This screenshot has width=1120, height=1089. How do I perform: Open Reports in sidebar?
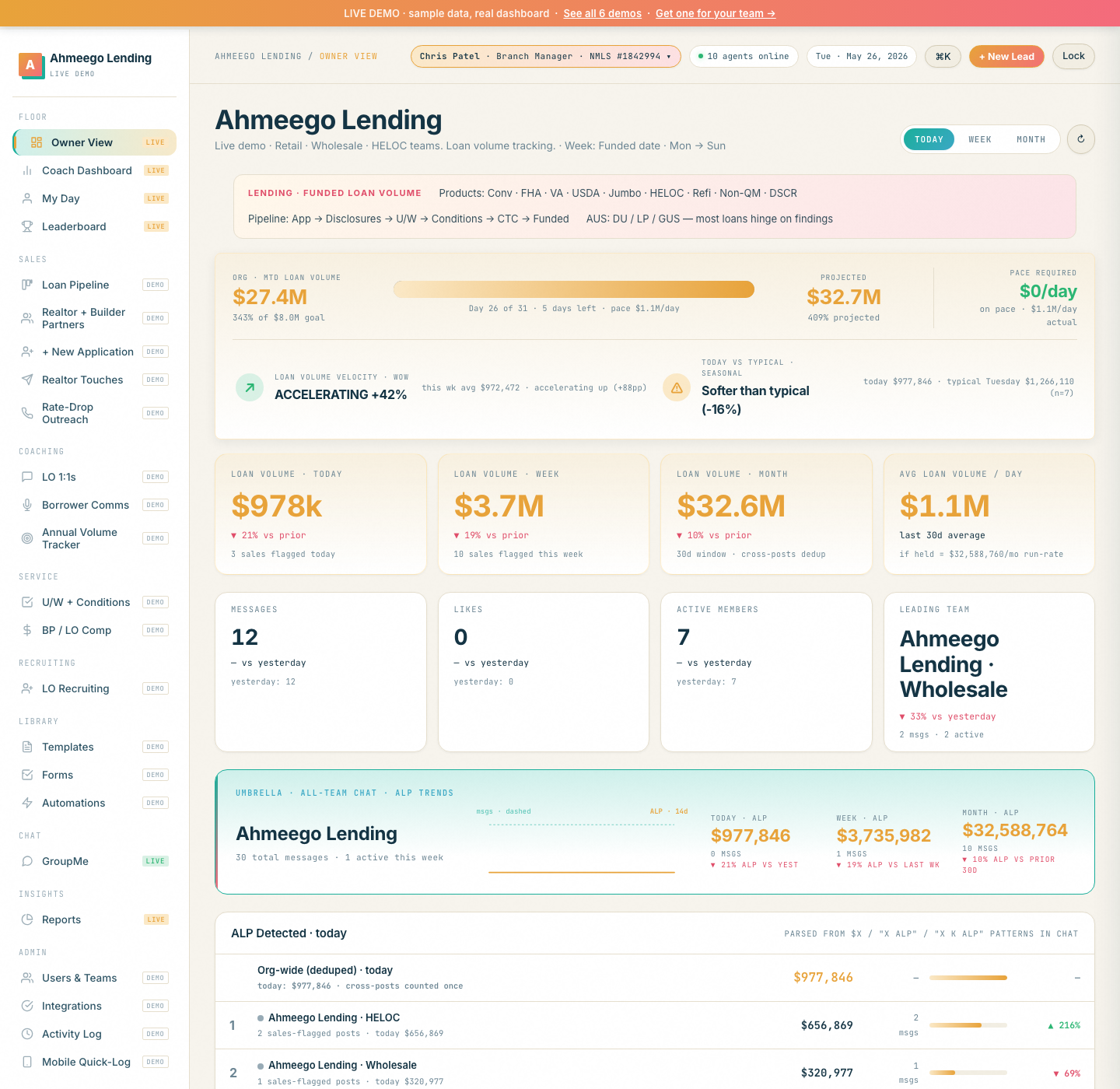[95, 919]
